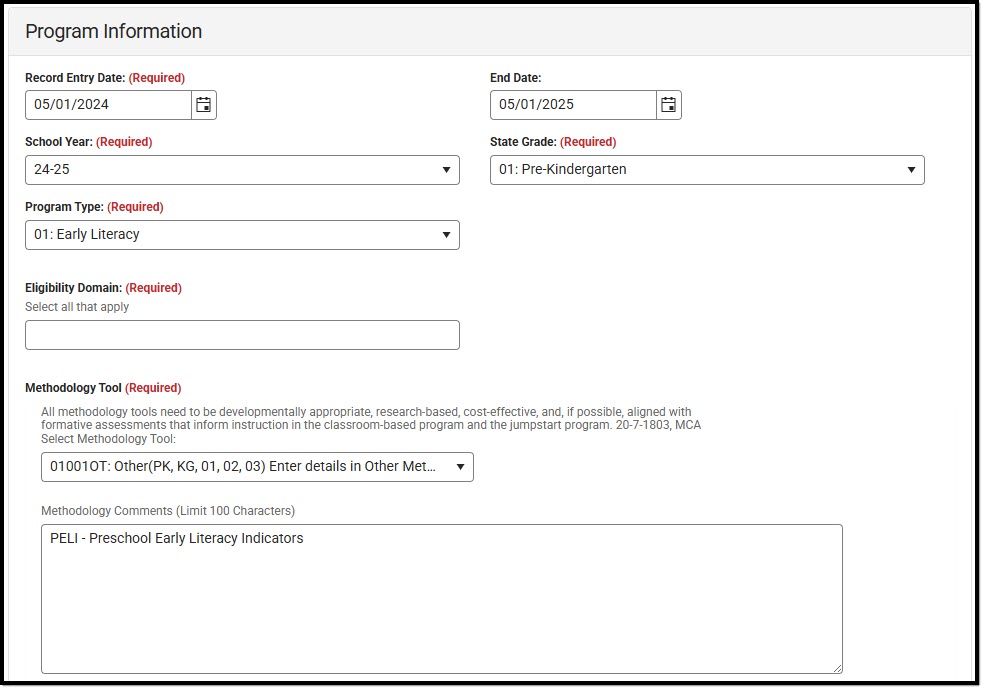Screen dimensions: 983x689
Task: Click the School Year label
Action: 59,142
